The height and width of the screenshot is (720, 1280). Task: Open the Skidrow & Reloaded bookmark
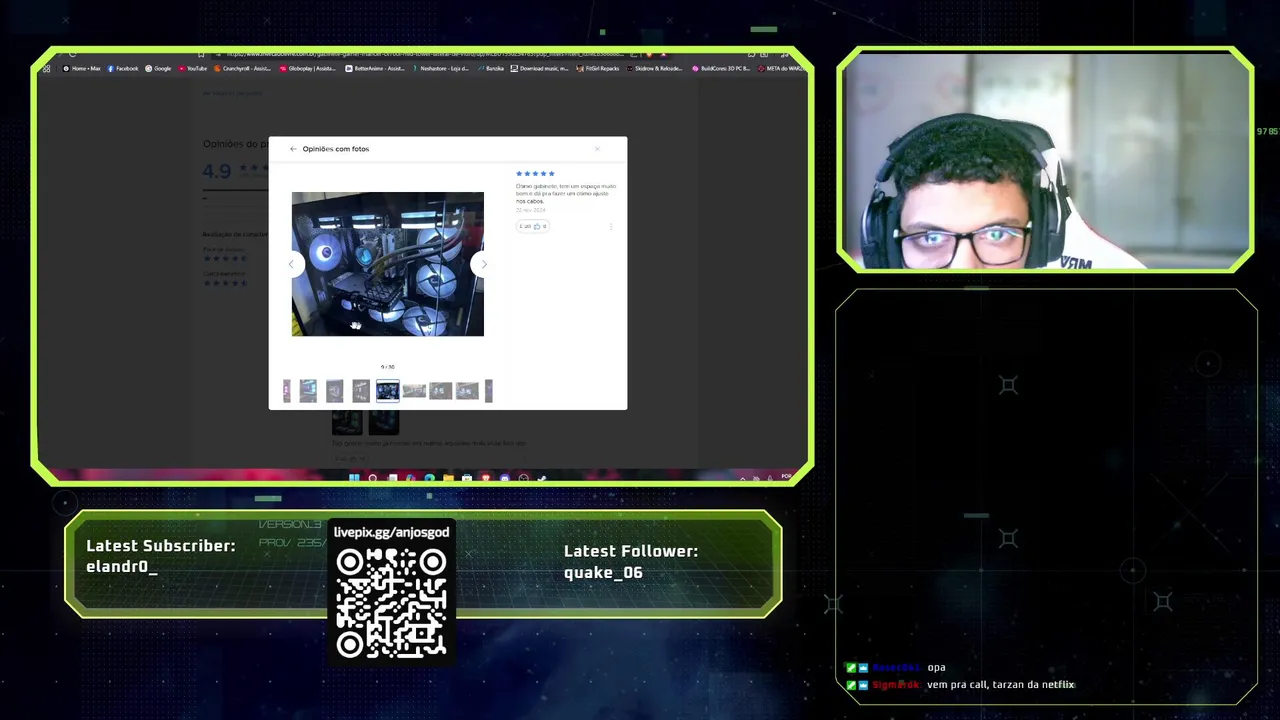coord(655,69)
